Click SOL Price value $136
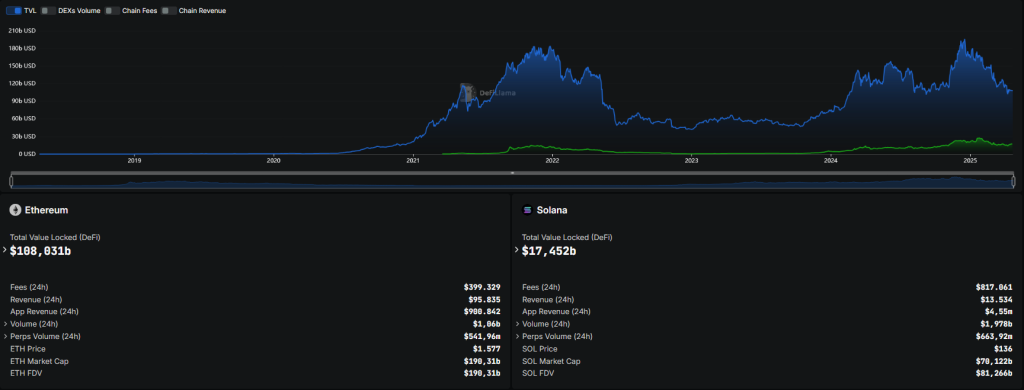This screenshot has height=390, width=1024. (x=1003, y=349)
